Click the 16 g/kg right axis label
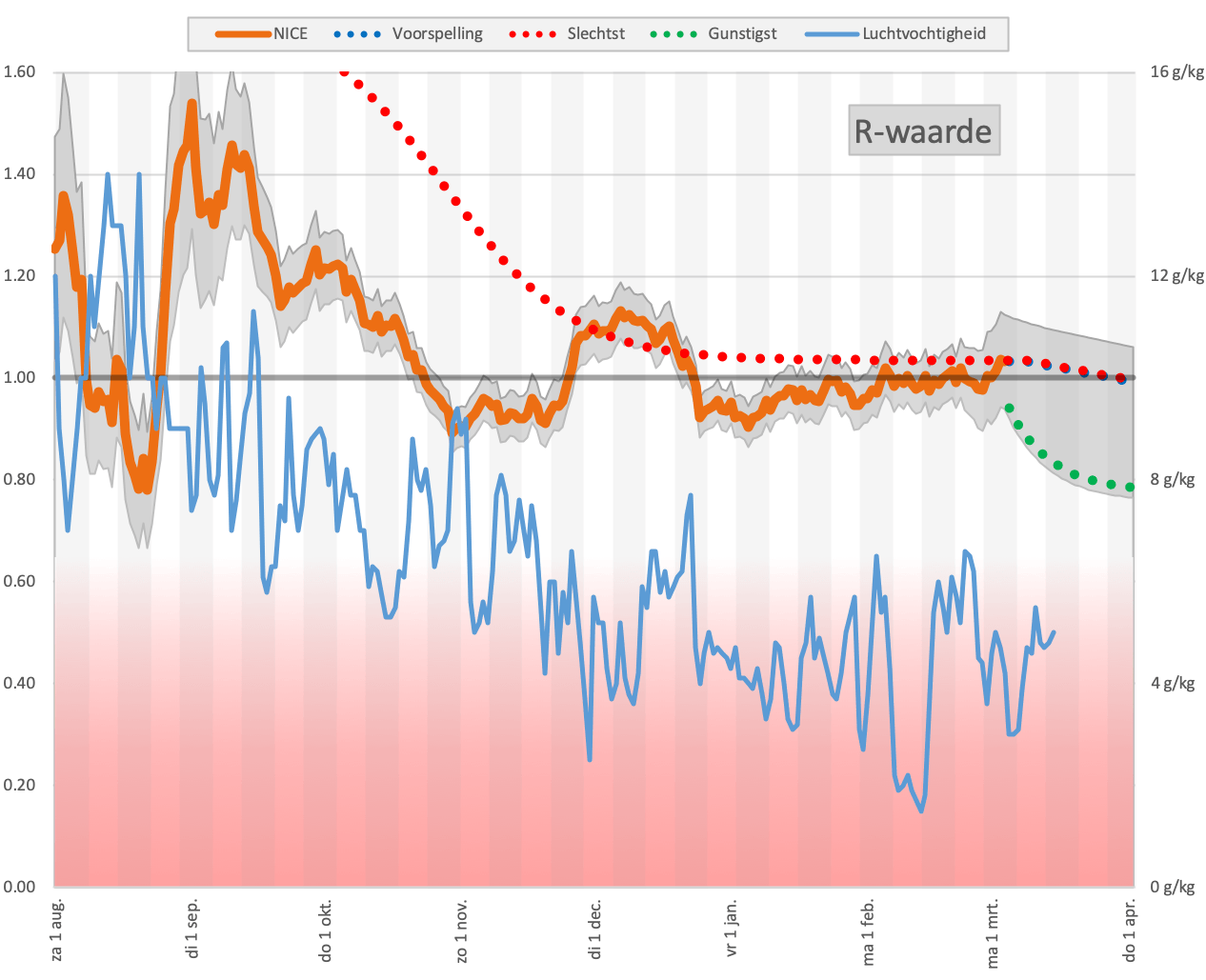 point(1177,72)
